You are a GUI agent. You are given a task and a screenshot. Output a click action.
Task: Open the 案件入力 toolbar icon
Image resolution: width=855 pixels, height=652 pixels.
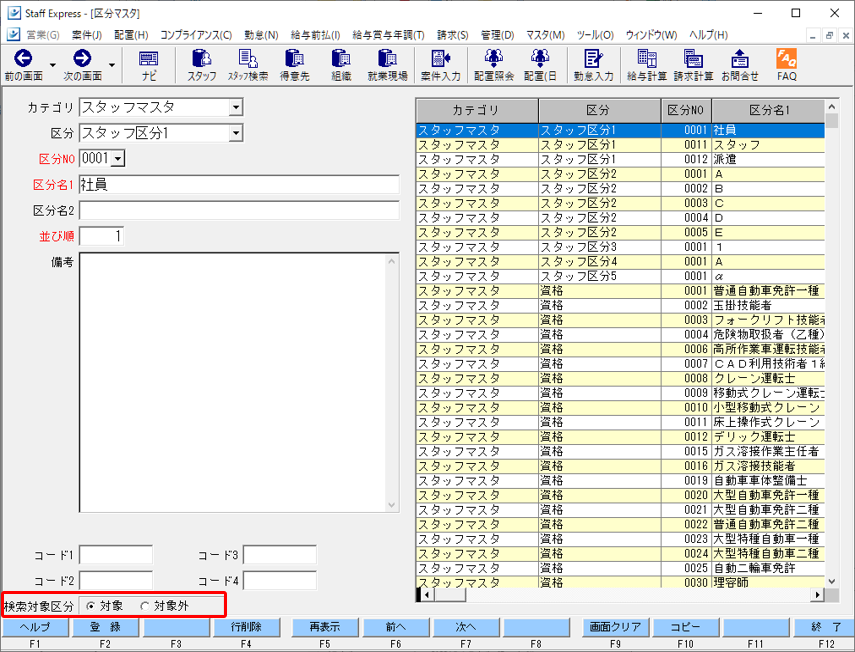(441, 65)
